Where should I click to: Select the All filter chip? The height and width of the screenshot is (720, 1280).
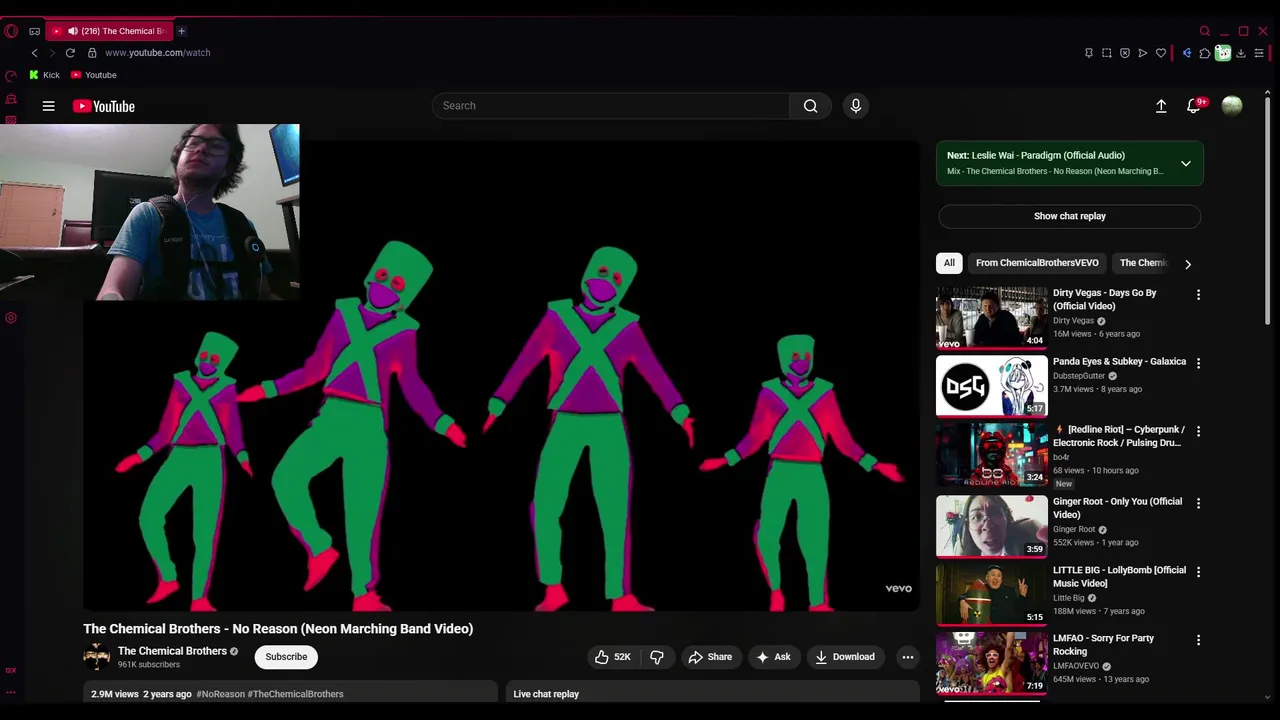click(x=949, y=263)
